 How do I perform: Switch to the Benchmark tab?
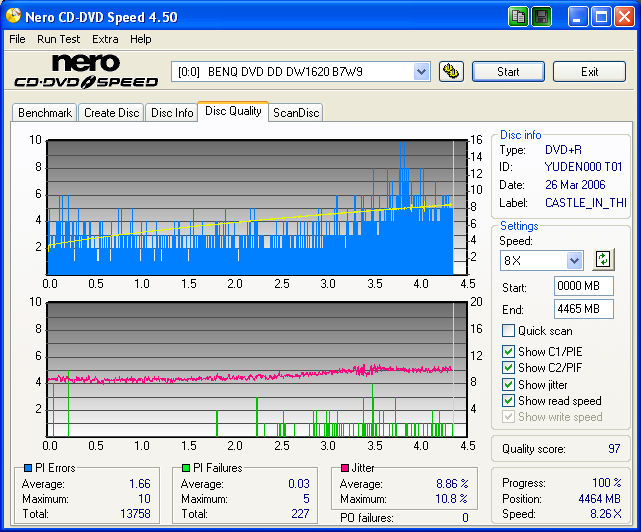tap(45, 113)
